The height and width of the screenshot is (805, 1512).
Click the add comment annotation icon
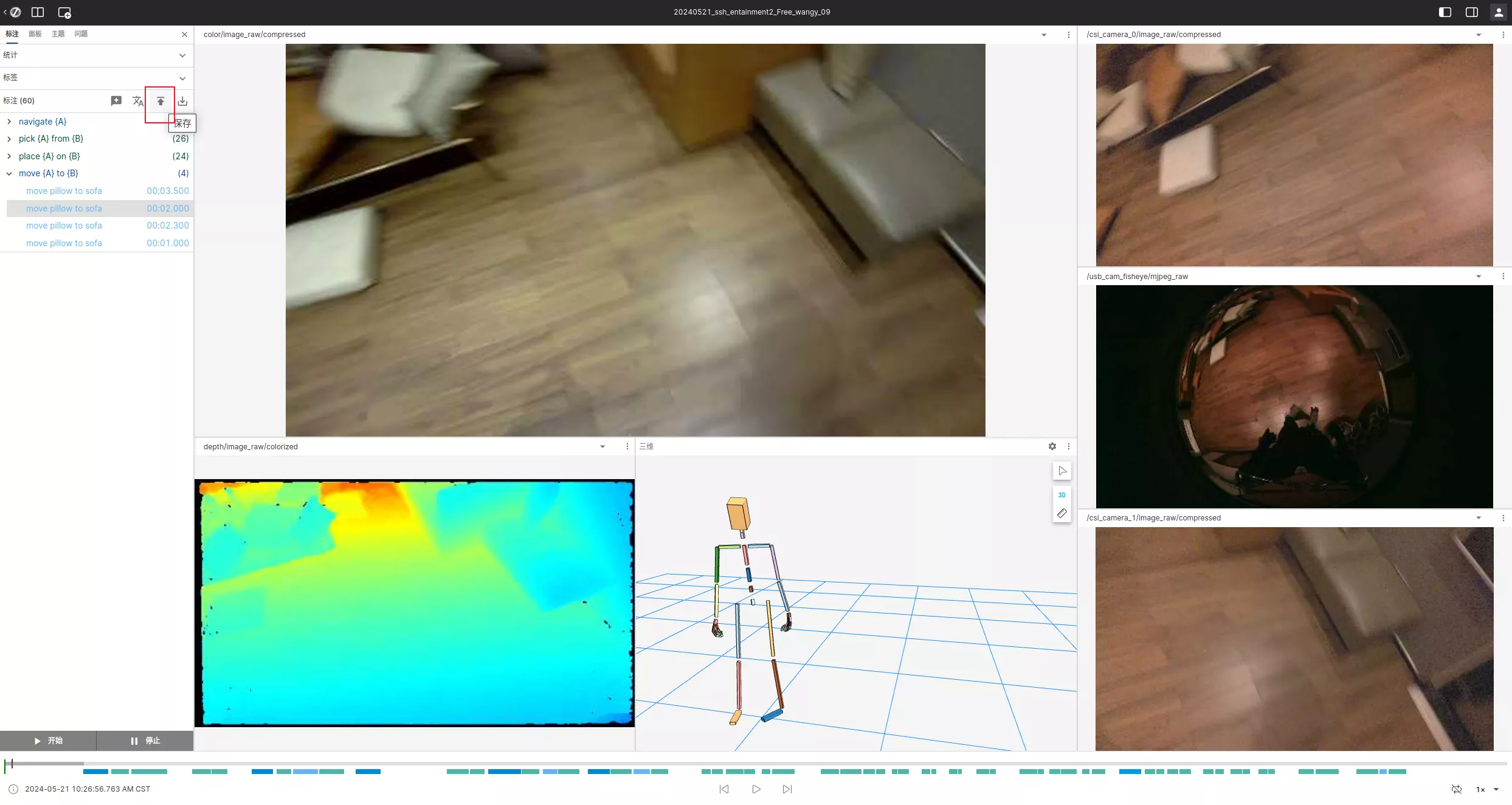[116, 101]
